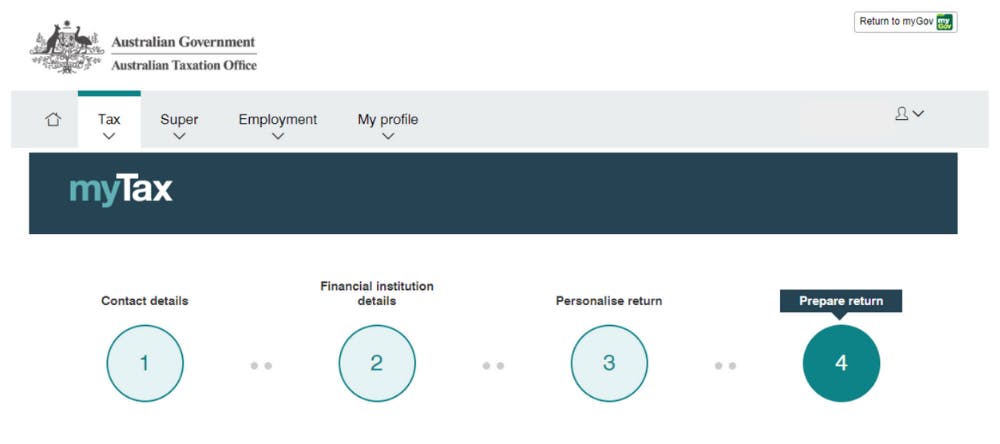Expand the chevron under Tax
This screenshot has width=1000, height=444.
[x=109, y=136]
